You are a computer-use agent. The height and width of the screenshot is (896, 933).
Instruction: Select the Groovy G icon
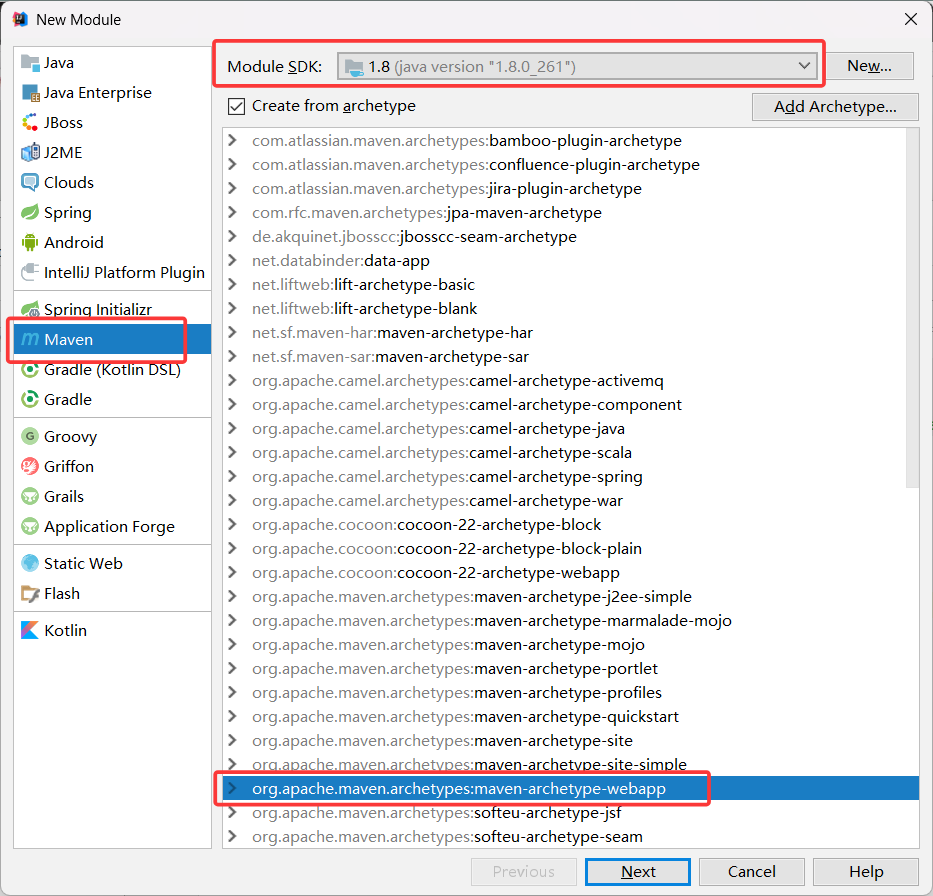coord(30,436)
